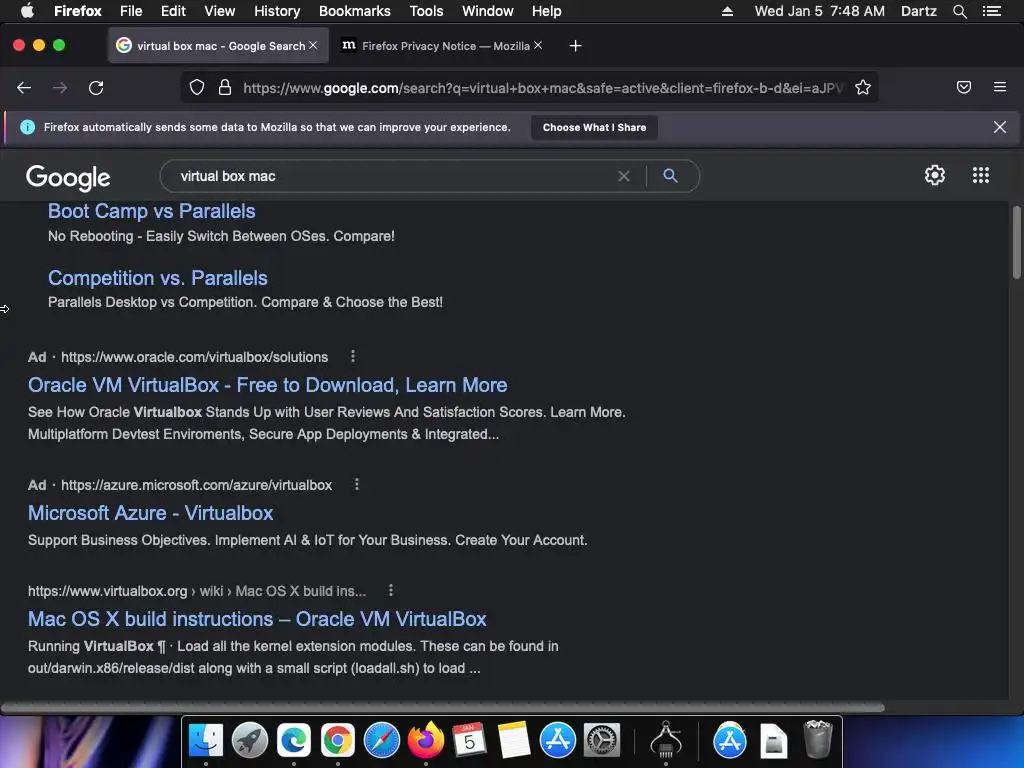Click the date and time in menu bar
The height and width of the screenshot is (768, 1024).
820,11
